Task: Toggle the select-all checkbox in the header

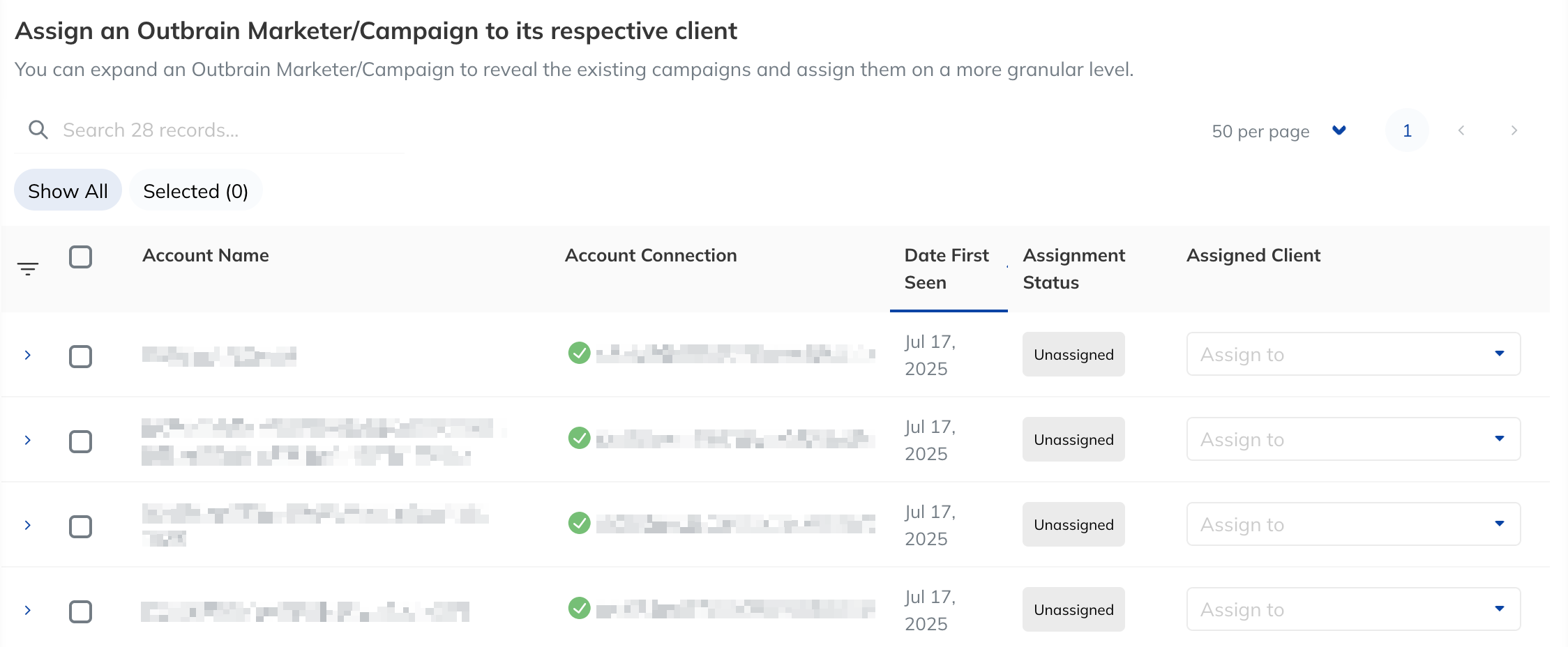Action: [x=82, y=257]
